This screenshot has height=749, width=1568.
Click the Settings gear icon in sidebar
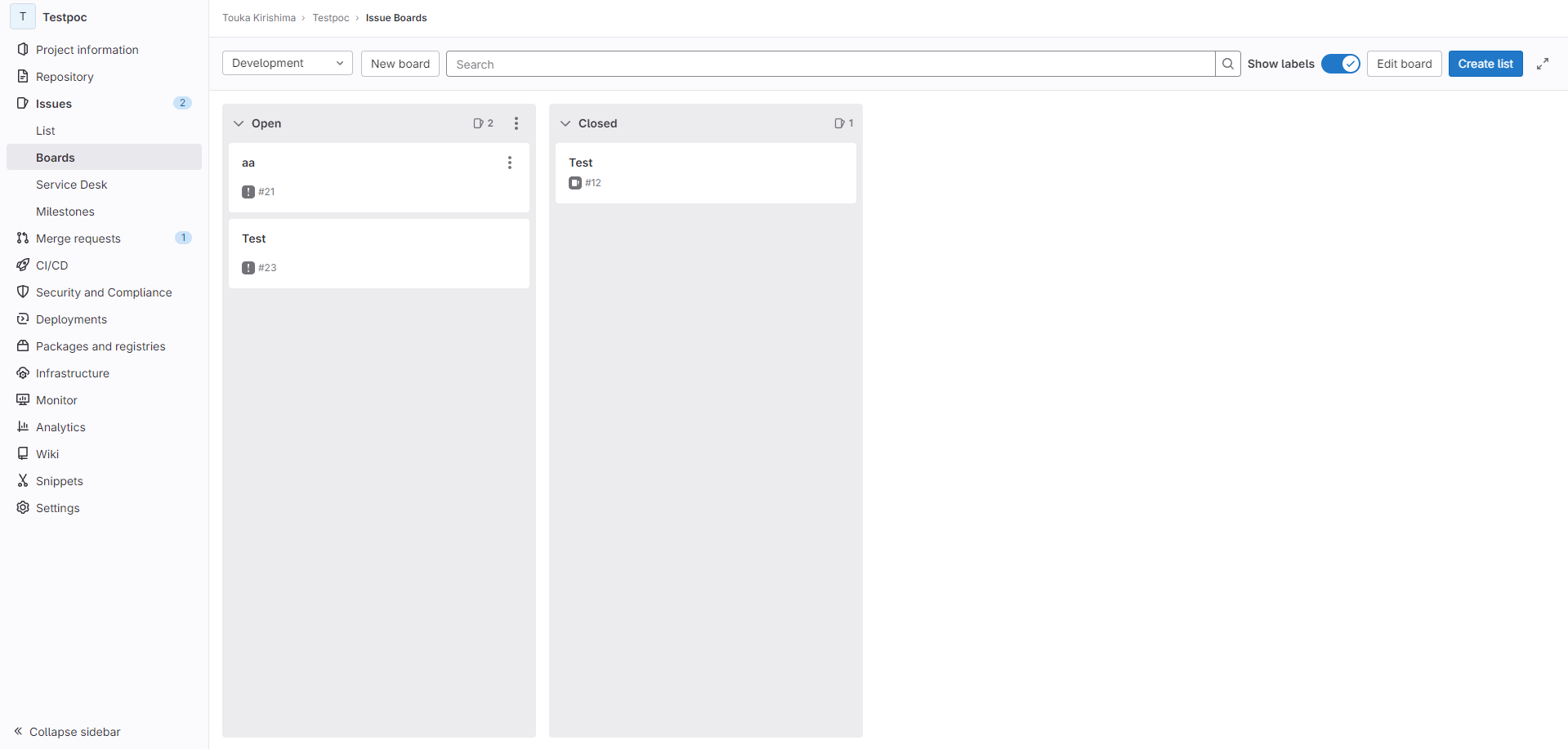pos(23,508)
